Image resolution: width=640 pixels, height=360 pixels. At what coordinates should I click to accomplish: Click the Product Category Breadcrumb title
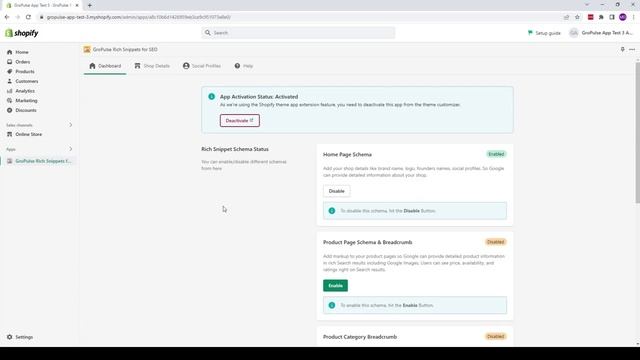[x=360, y=337]
